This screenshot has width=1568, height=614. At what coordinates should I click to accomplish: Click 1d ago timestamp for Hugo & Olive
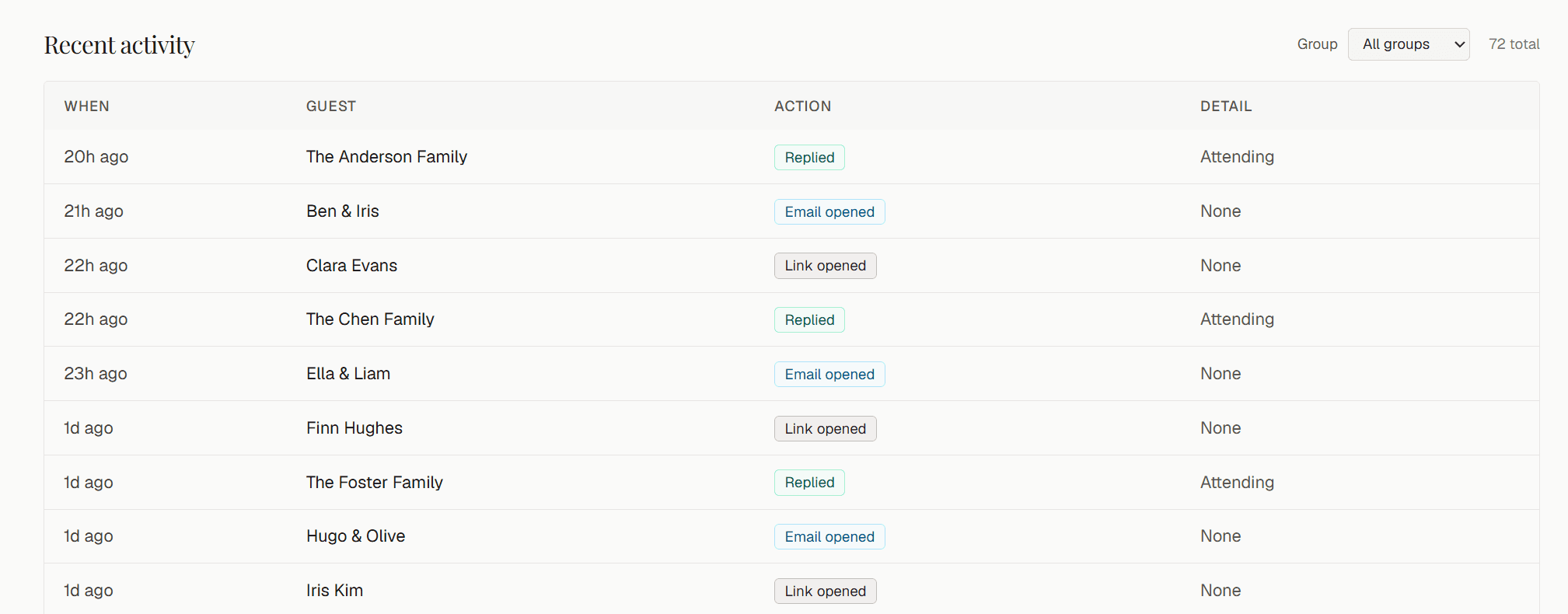click(x=89, y=536)
